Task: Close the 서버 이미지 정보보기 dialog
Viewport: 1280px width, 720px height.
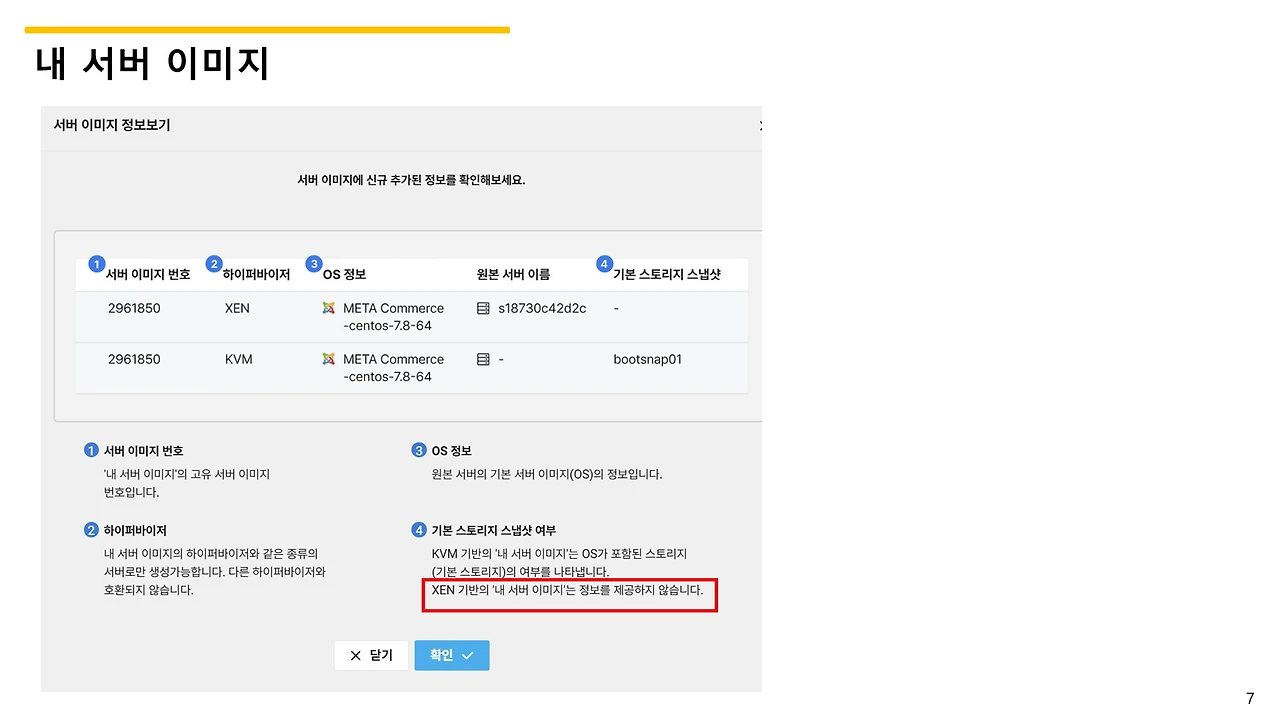Action: pos(760,126)
